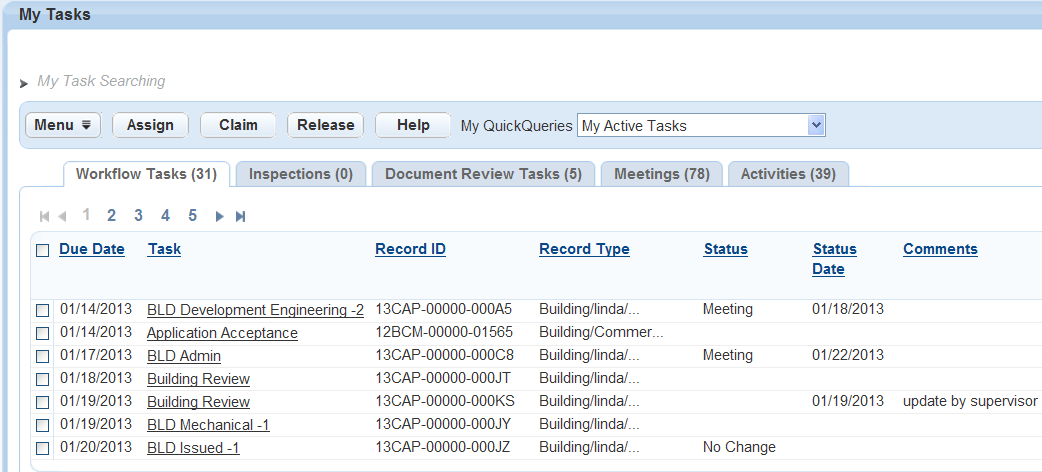Screen dimensions: 1042x472
Task: Jump to the last page of results
Action: click(240, 216)
